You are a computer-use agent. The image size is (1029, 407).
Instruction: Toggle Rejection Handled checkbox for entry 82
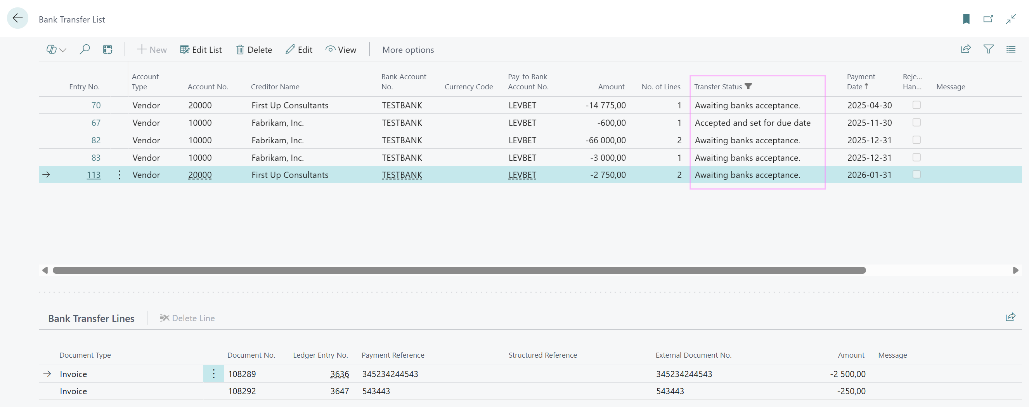[x=916, y=140]
